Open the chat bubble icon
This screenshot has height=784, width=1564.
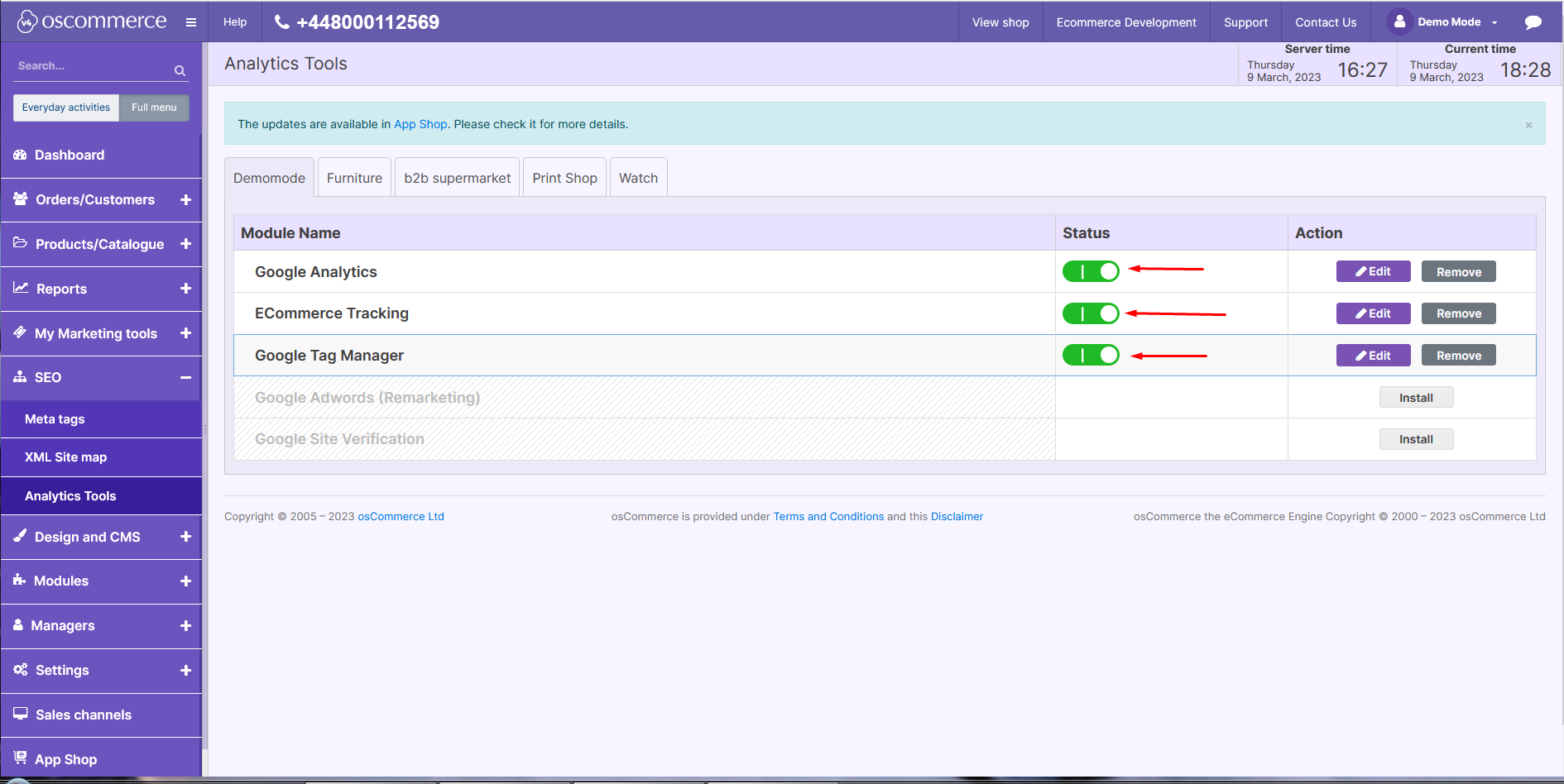tap(1533, 22)
